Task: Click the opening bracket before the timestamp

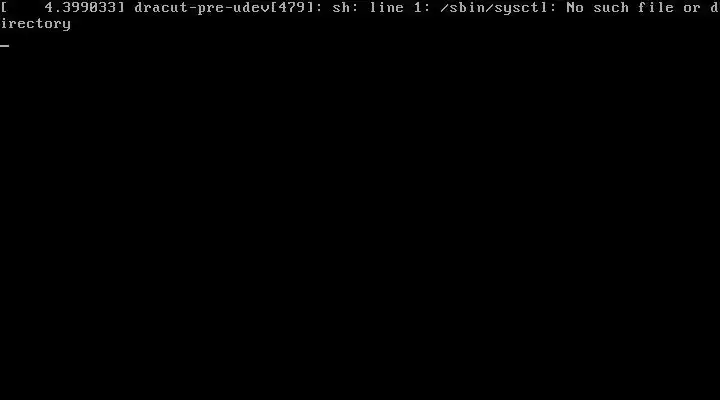Action: pos(4,7)
